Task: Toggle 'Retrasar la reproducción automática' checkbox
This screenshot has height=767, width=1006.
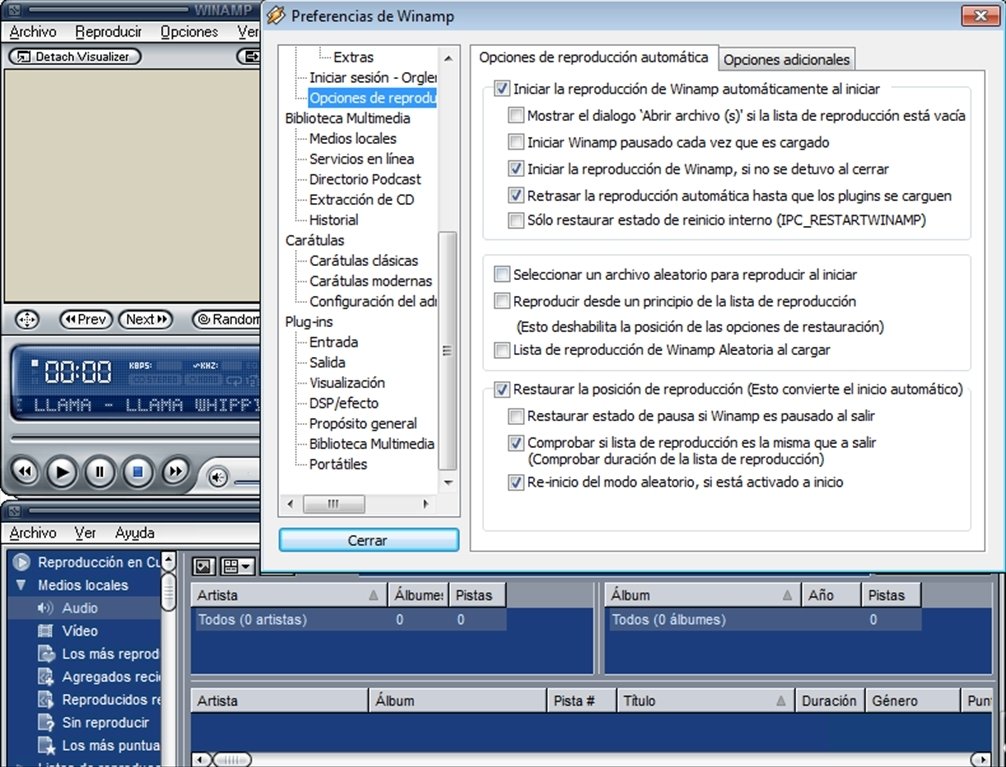Action: pyautogui.click(x=516, y=195)
